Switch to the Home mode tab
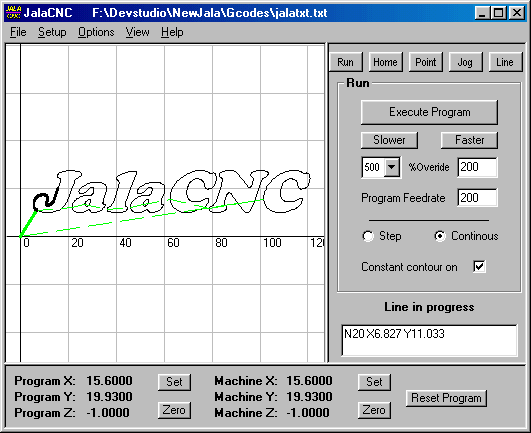 click(385, 62)
